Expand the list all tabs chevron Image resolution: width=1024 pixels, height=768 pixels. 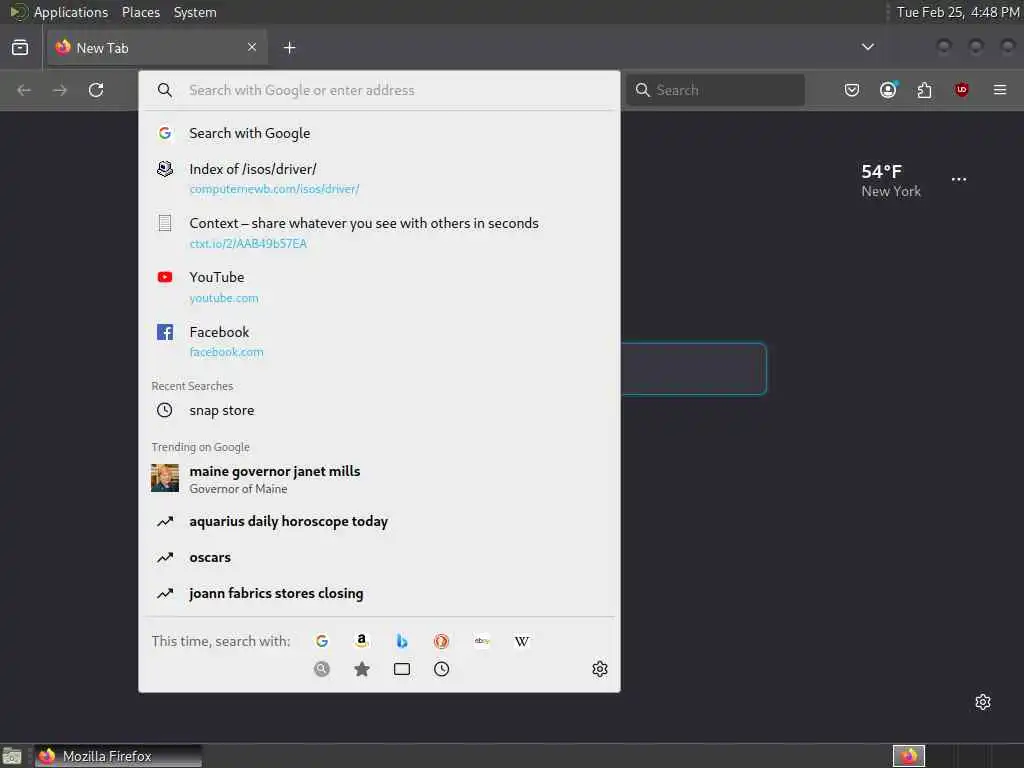[x=867, y=47]
